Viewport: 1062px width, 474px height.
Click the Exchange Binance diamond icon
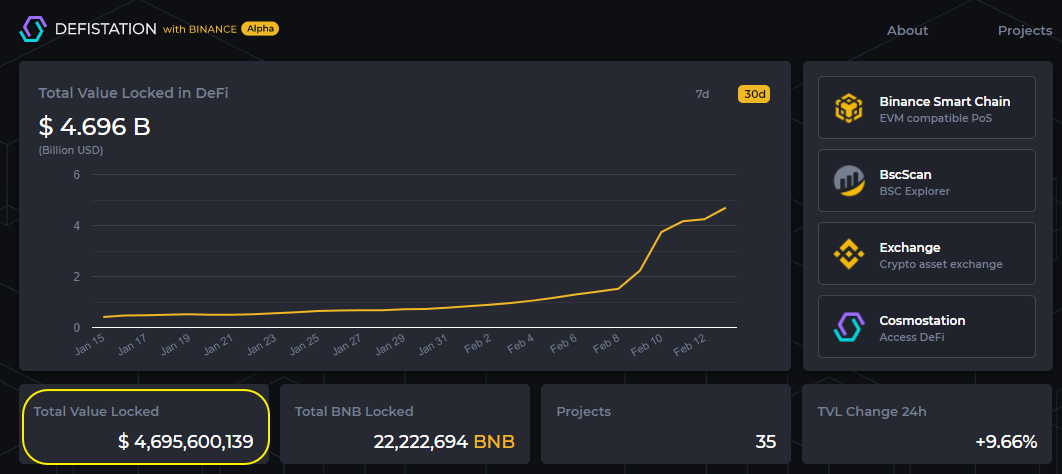tap(848, 254)
